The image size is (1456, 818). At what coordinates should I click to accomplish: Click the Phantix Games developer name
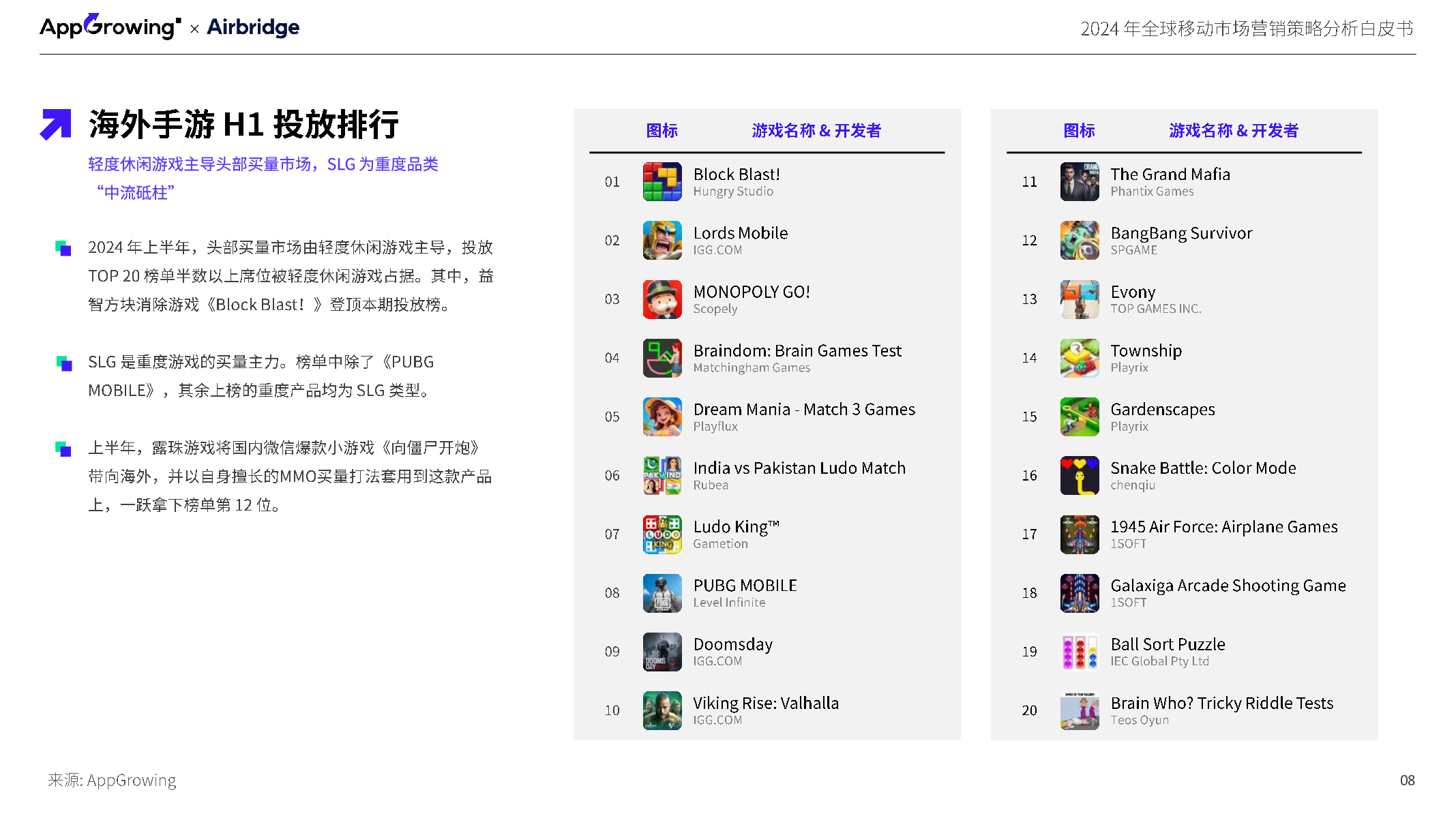pyautogui.click(x=1152, y=192)
